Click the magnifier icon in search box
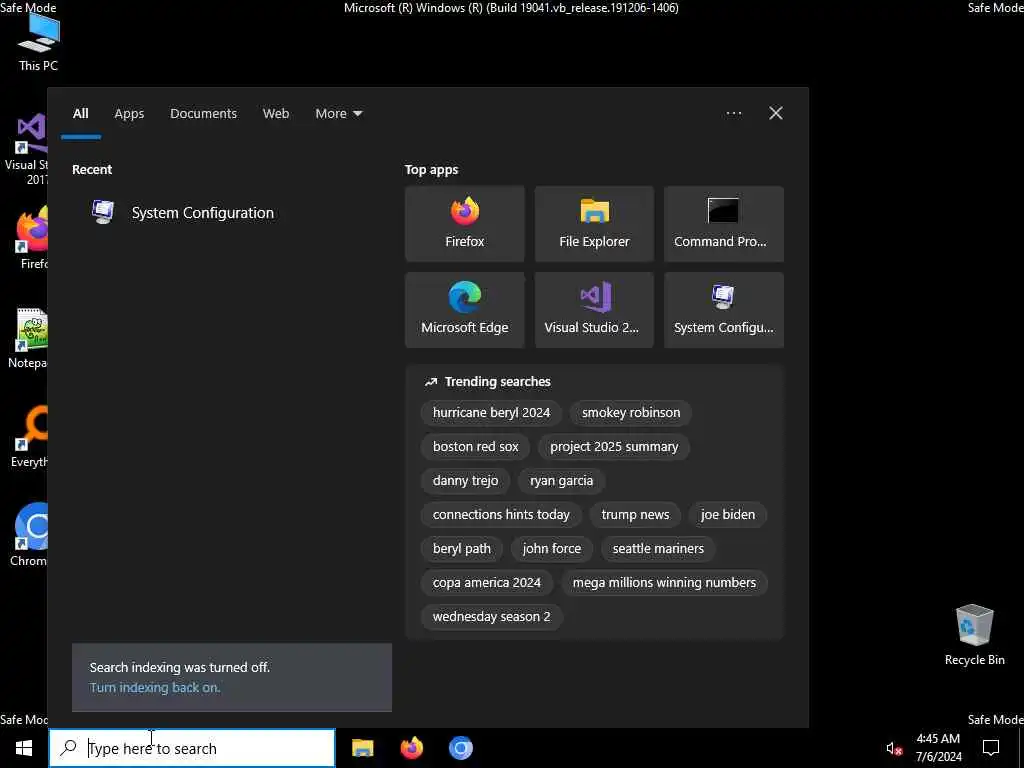 [68, 748]
